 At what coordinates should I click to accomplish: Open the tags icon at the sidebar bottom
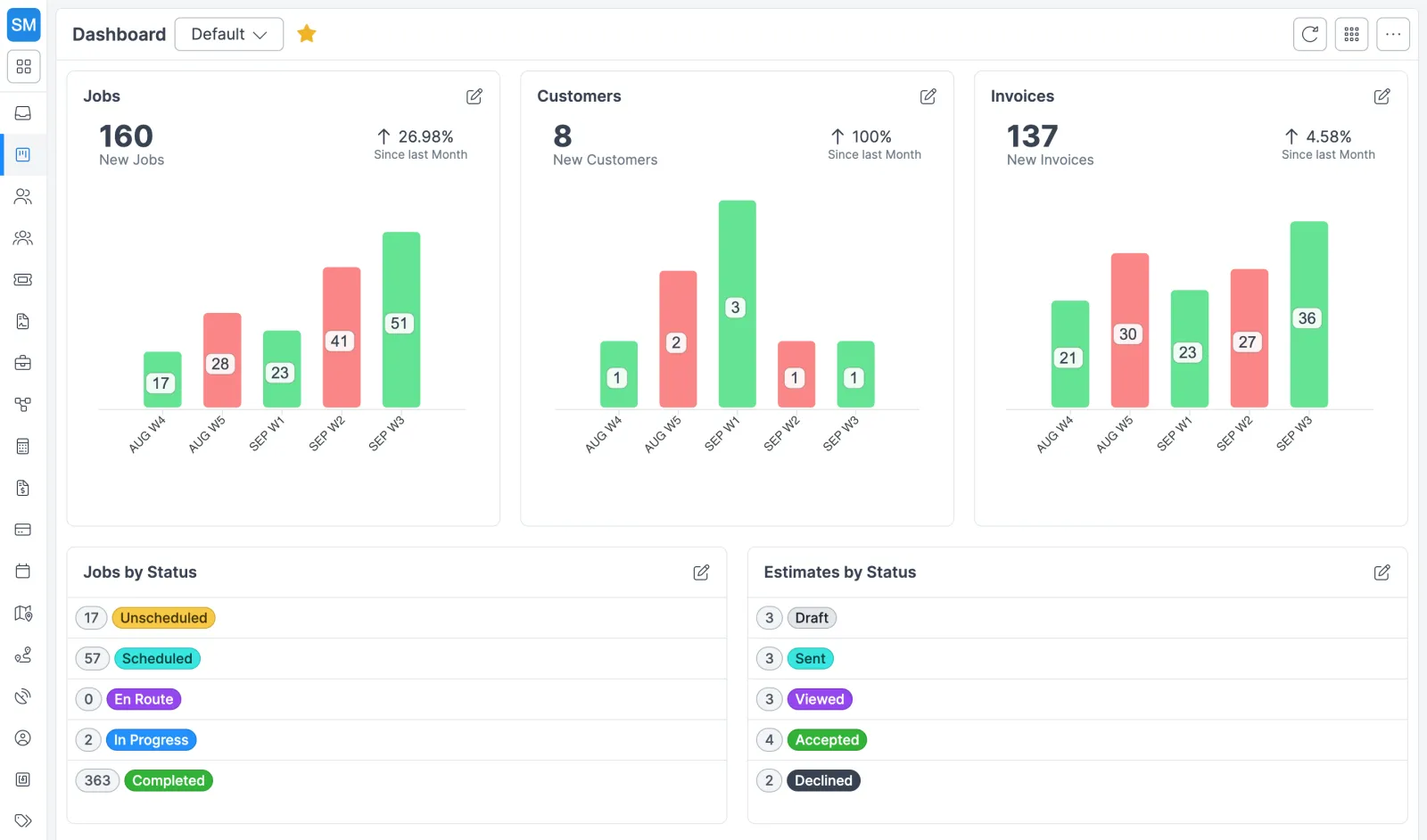[x=23, y=820]
